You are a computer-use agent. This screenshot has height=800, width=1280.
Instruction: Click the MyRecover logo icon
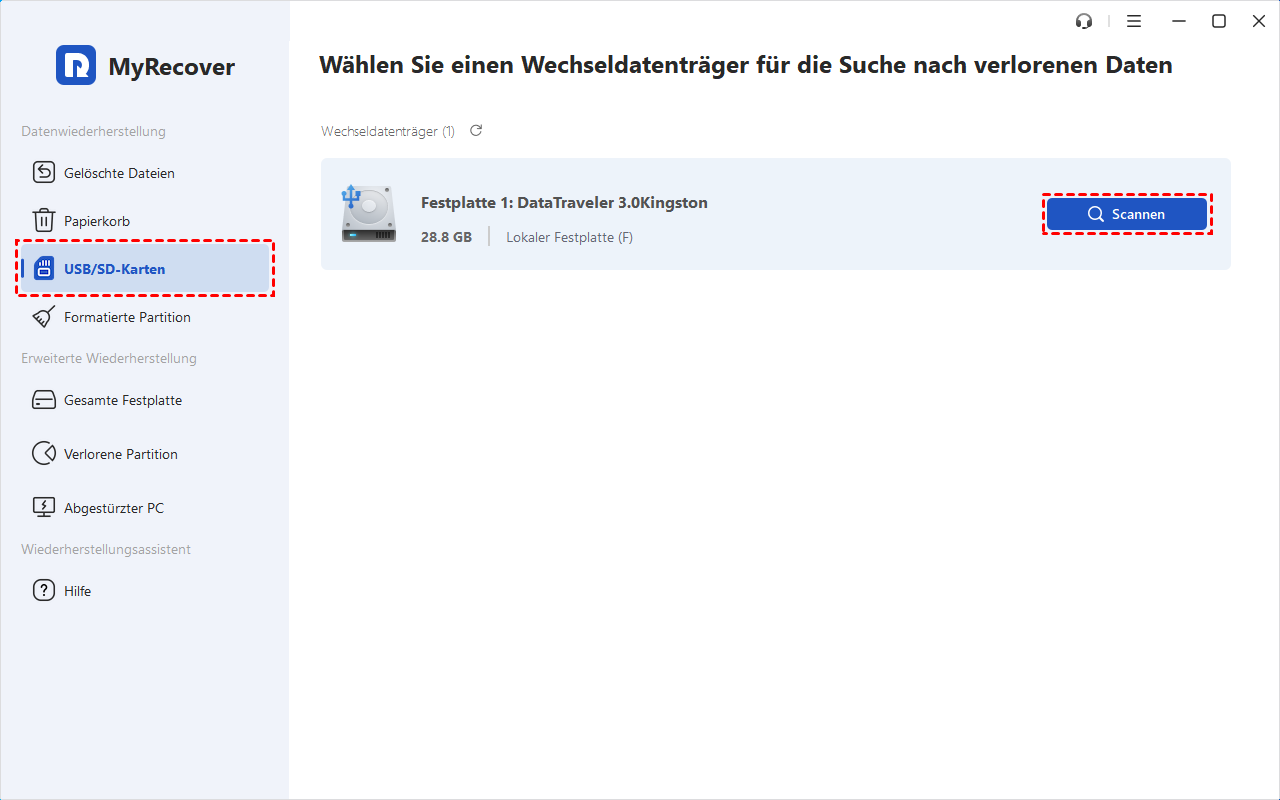tap(76, 66)
